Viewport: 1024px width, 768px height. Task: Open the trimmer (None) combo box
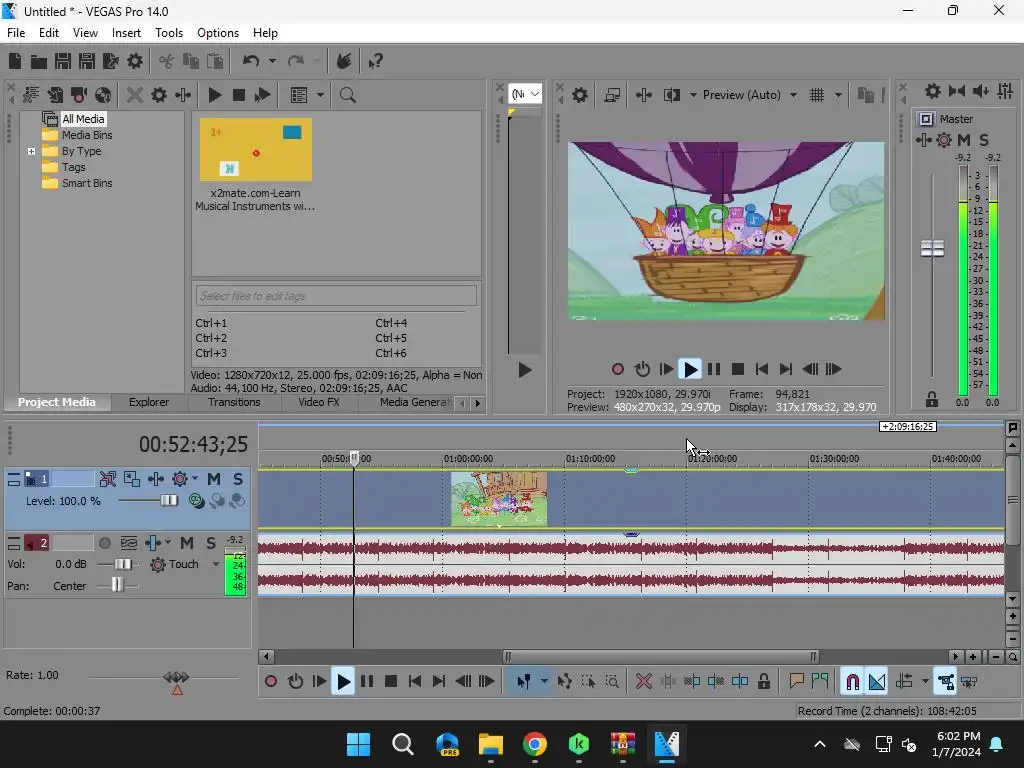coord(525,94)
